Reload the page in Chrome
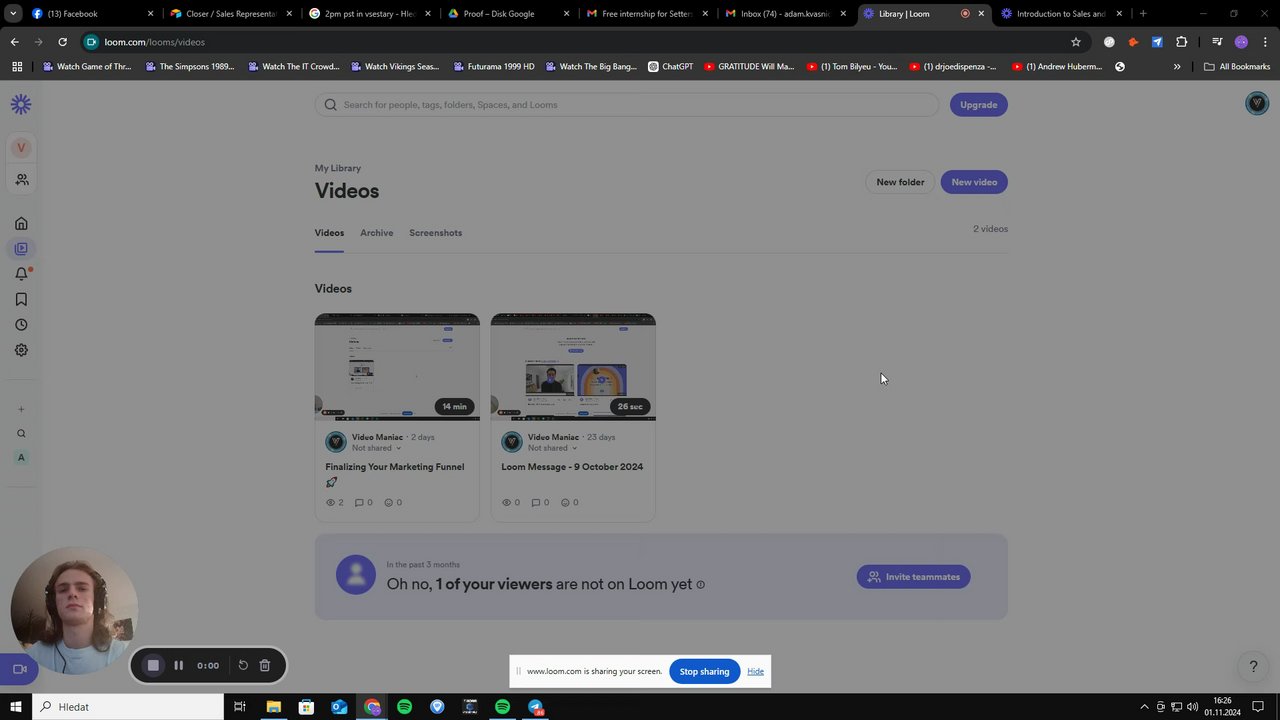This screenshot has height=720, width=1280. pos(62,42)
